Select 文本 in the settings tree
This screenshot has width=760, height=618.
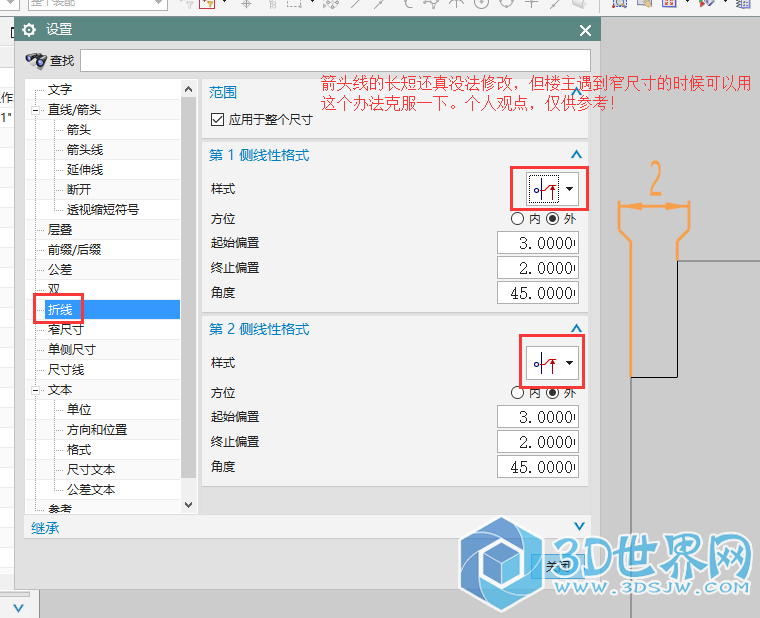point(60,390)
